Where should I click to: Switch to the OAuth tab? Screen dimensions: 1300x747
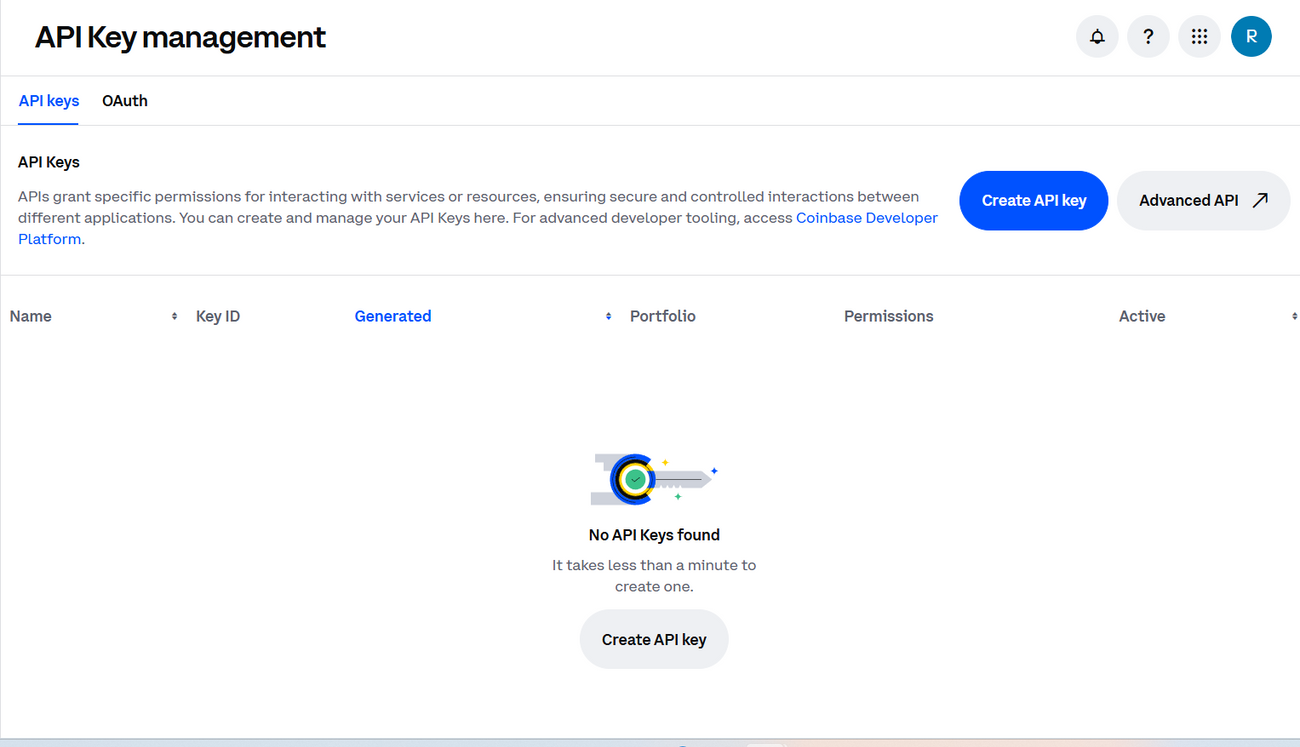point(124,101)
